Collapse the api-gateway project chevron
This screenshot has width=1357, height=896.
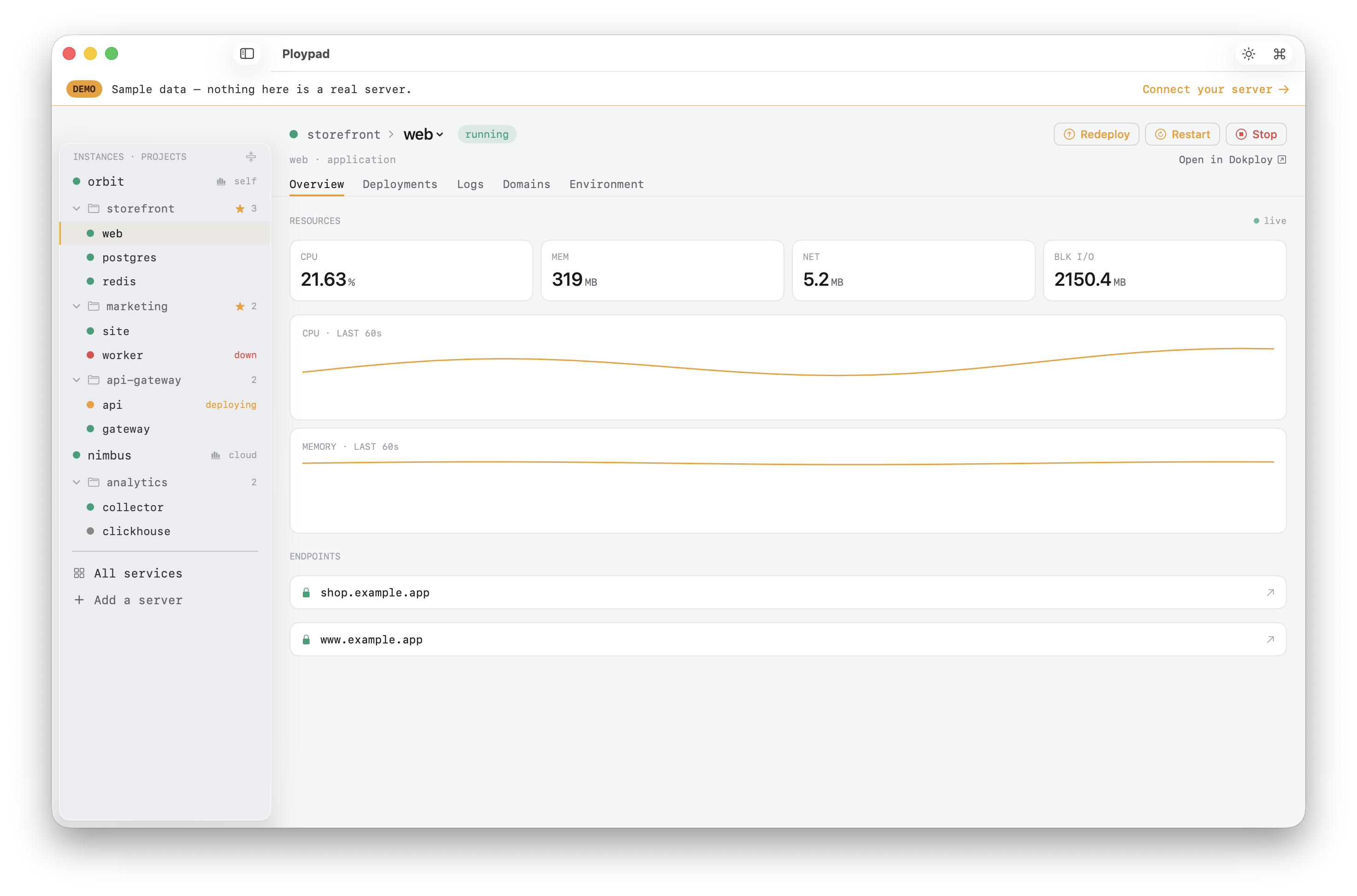77,380
